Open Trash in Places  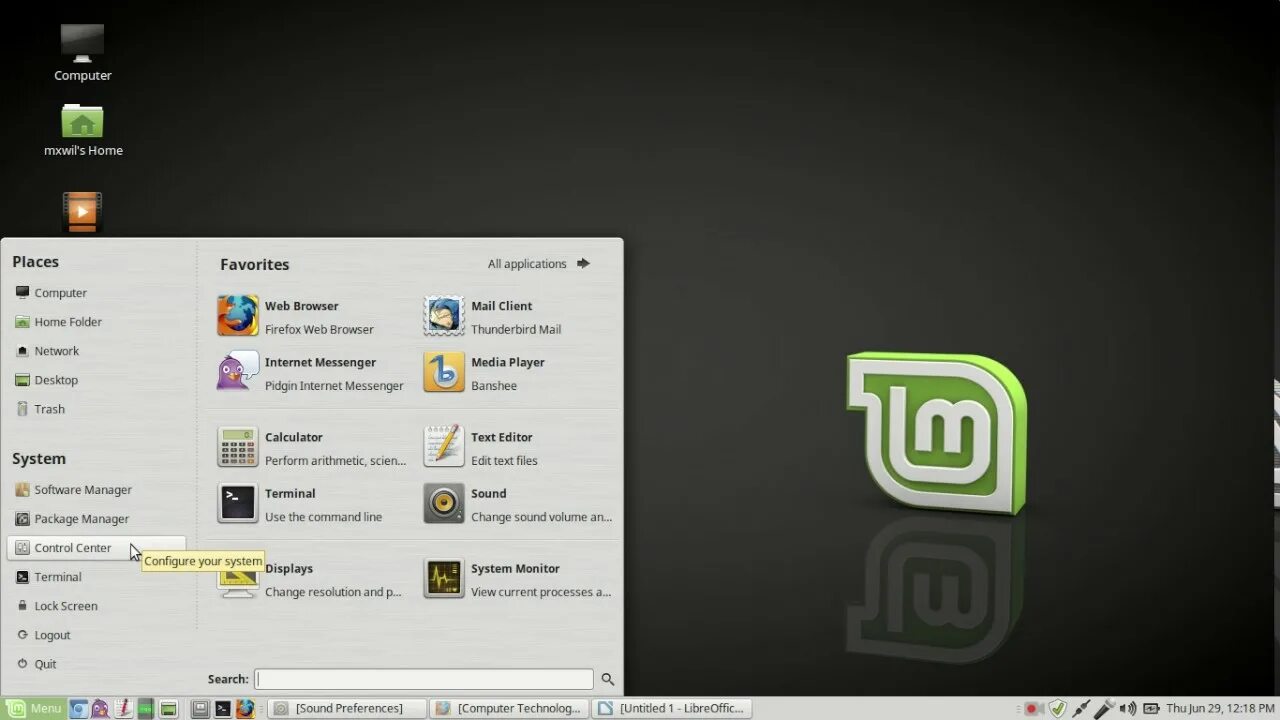[x=97, y=409]
